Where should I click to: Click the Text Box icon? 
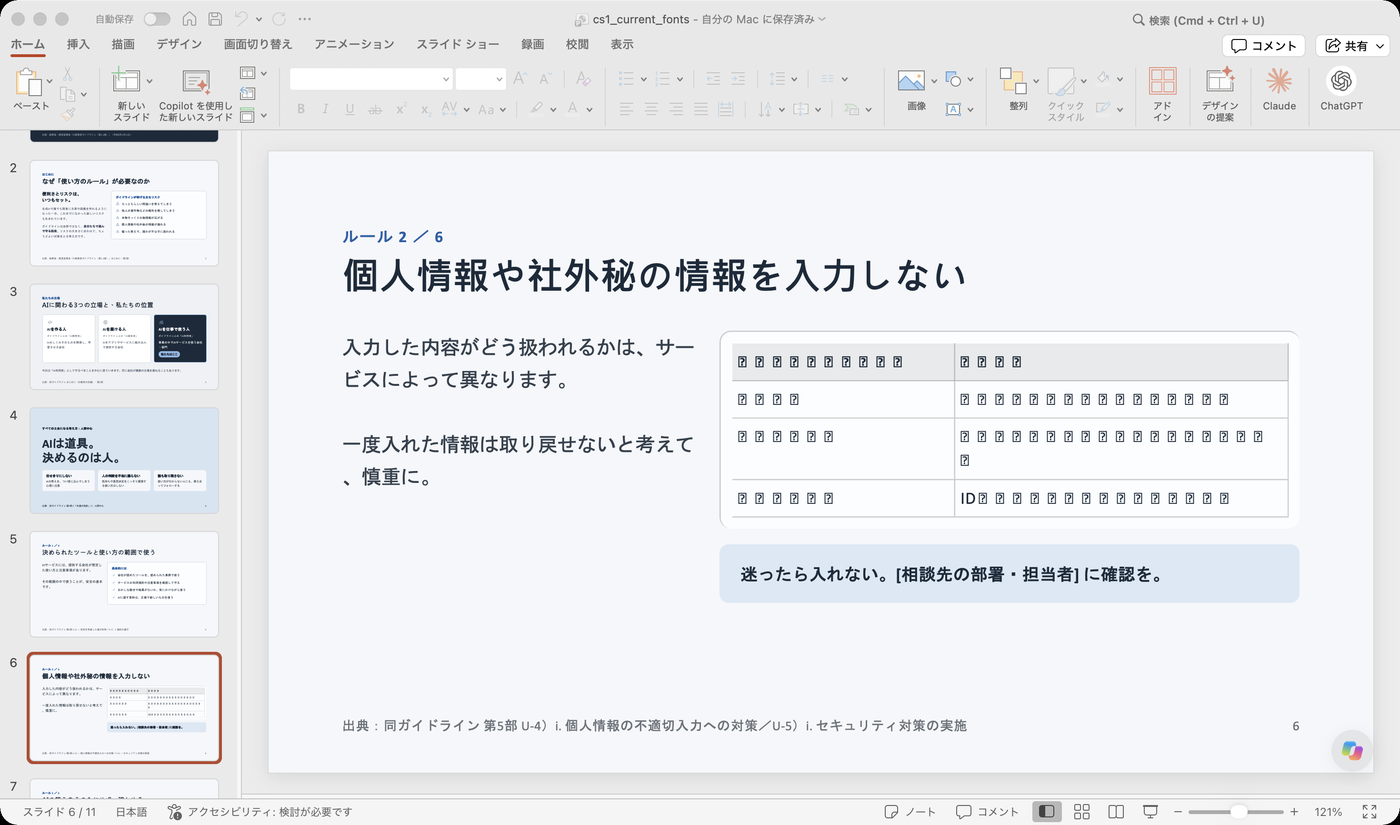pos(953,108)
